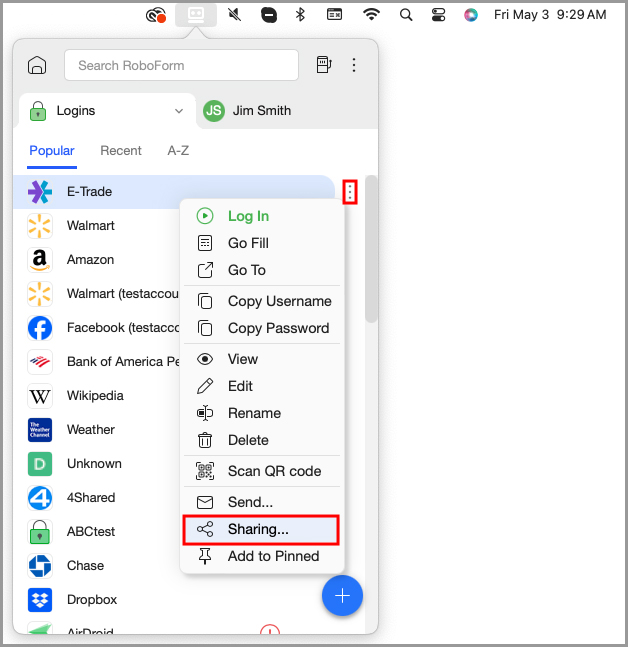The height and width of the screenshot is (647, 628).
Task: Open the RoboForm main three-dot menu
Action: pyautogui.click(x=354, y=65)
